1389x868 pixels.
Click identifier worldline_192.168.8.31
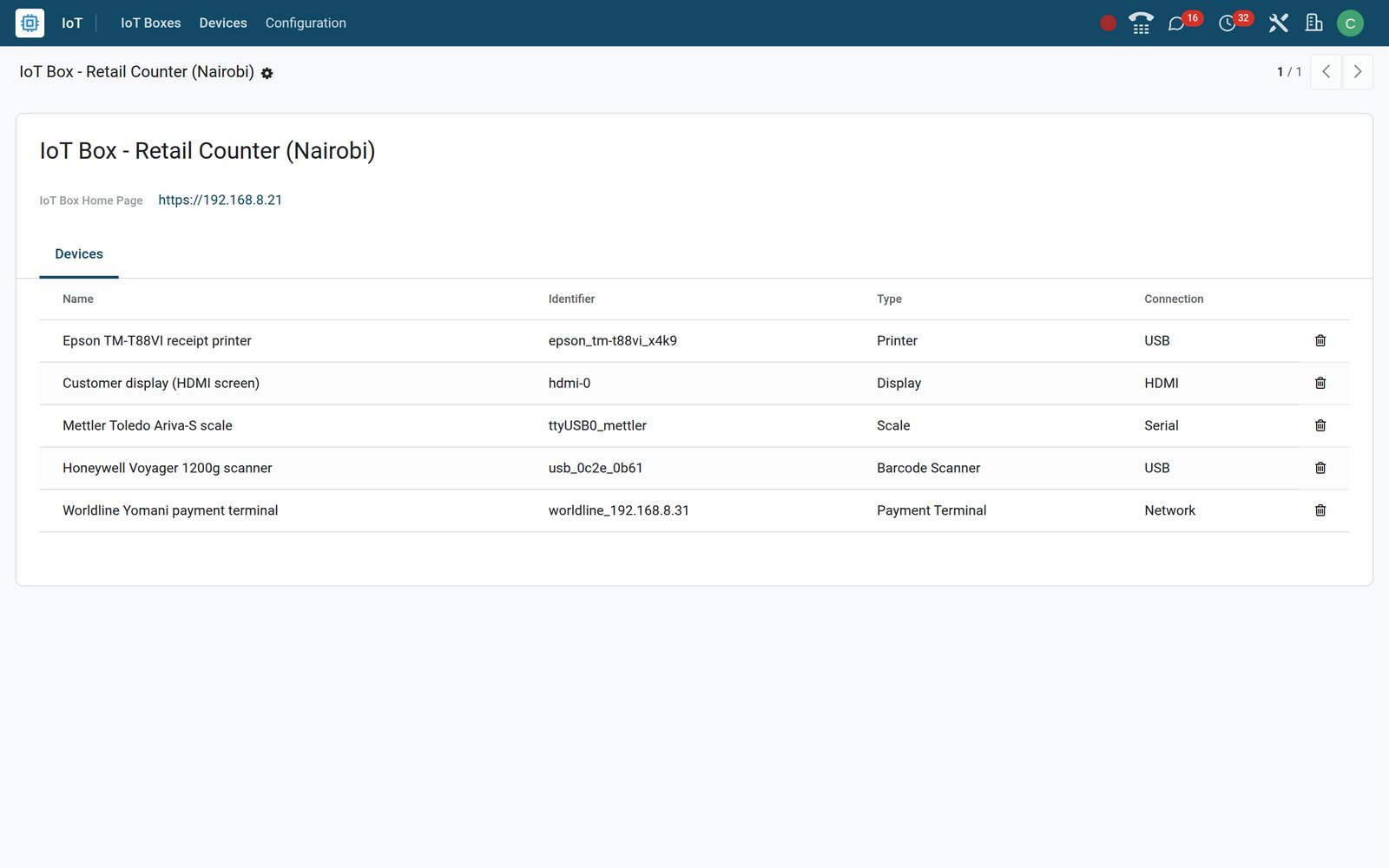[619, 511]
